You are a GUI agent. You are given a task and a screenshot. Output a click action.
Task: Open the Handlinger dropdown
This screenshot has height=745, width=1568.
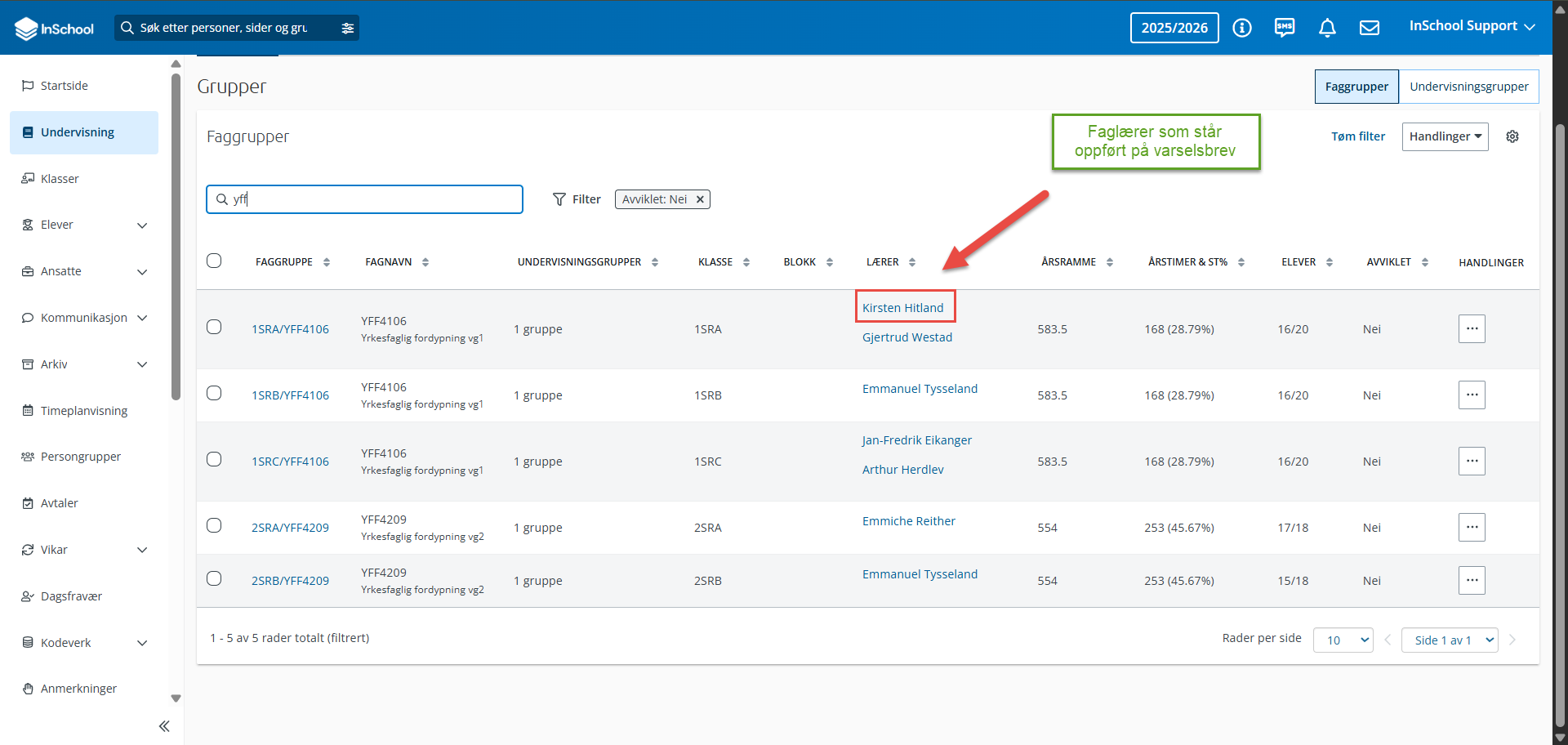coord(1445,136)
